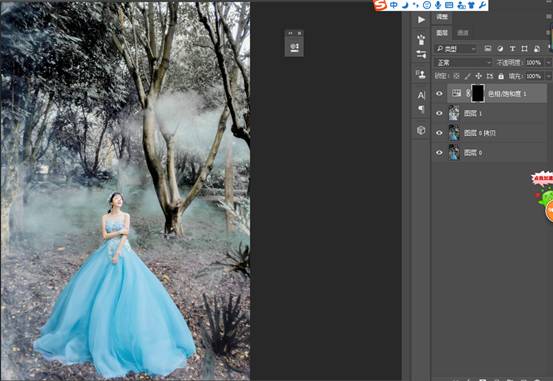Toggle lock transparent pixels
Image resolution: width=553 pixels, height=381 pixels.
(456, 76)
